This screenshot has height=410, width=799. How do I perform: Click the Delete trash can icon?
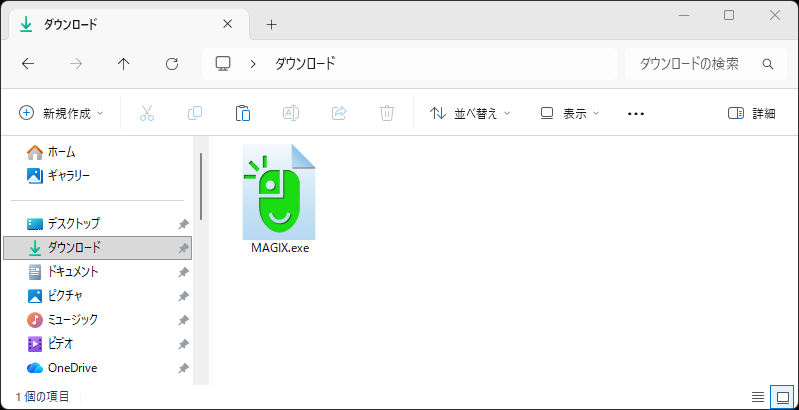[387, 113]
